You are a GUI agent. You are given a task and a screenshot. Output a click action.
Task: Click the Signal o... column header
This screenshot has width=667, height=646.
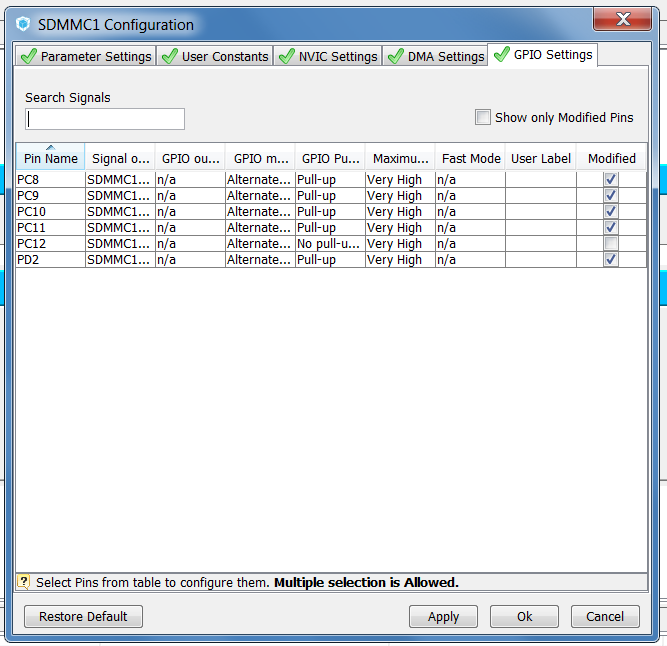click(120, 157)
